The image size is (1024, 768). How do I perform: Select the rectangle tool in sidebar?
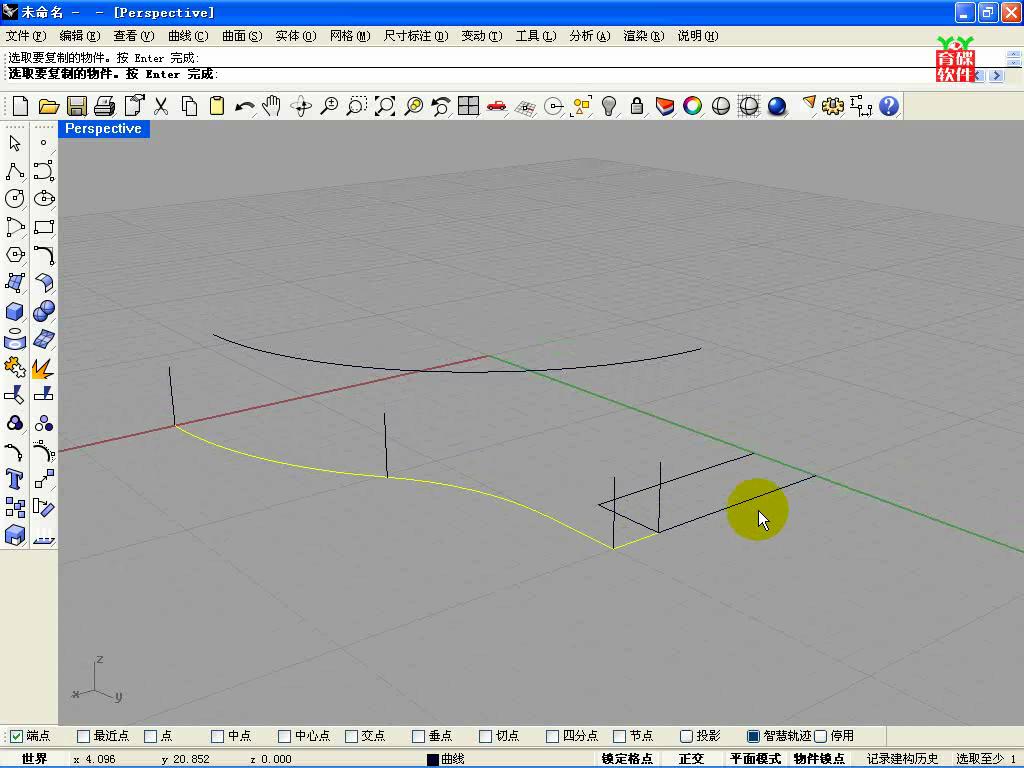pos(44,227)
